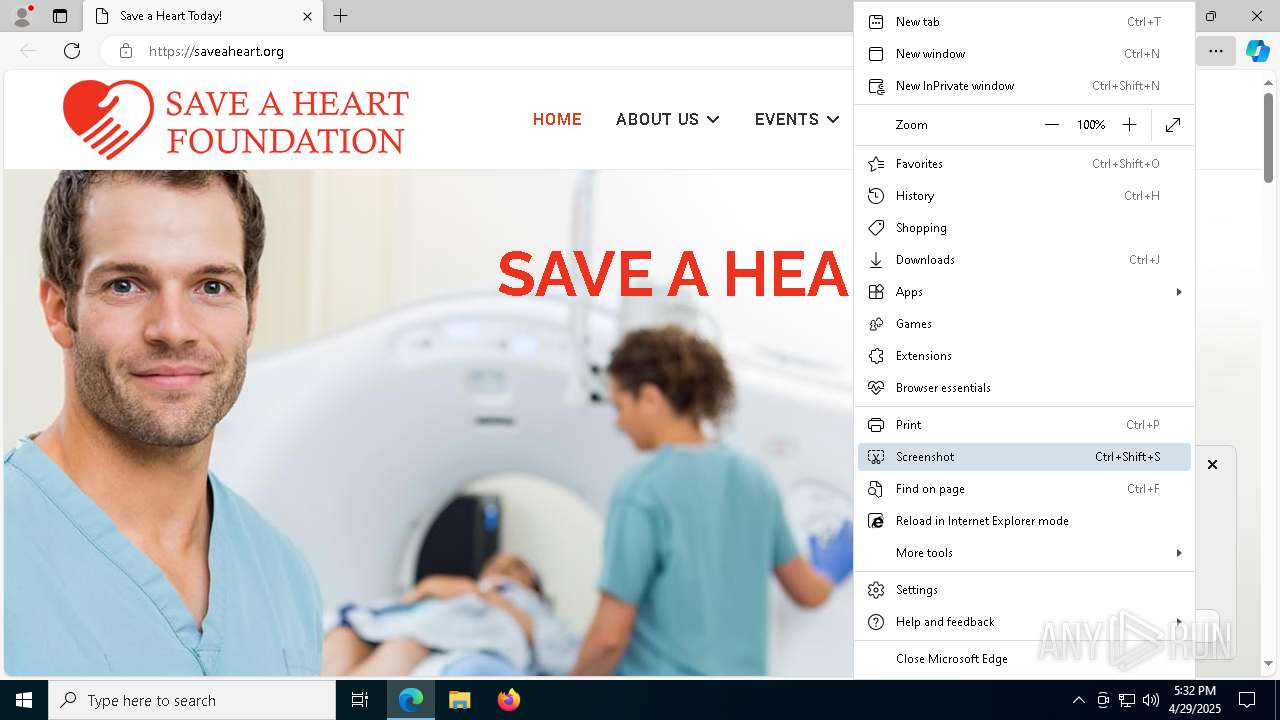Click the vertical page scrollbar
Image resolution: width=1280 pixels, height=720 pixels.
(1268, 138)
